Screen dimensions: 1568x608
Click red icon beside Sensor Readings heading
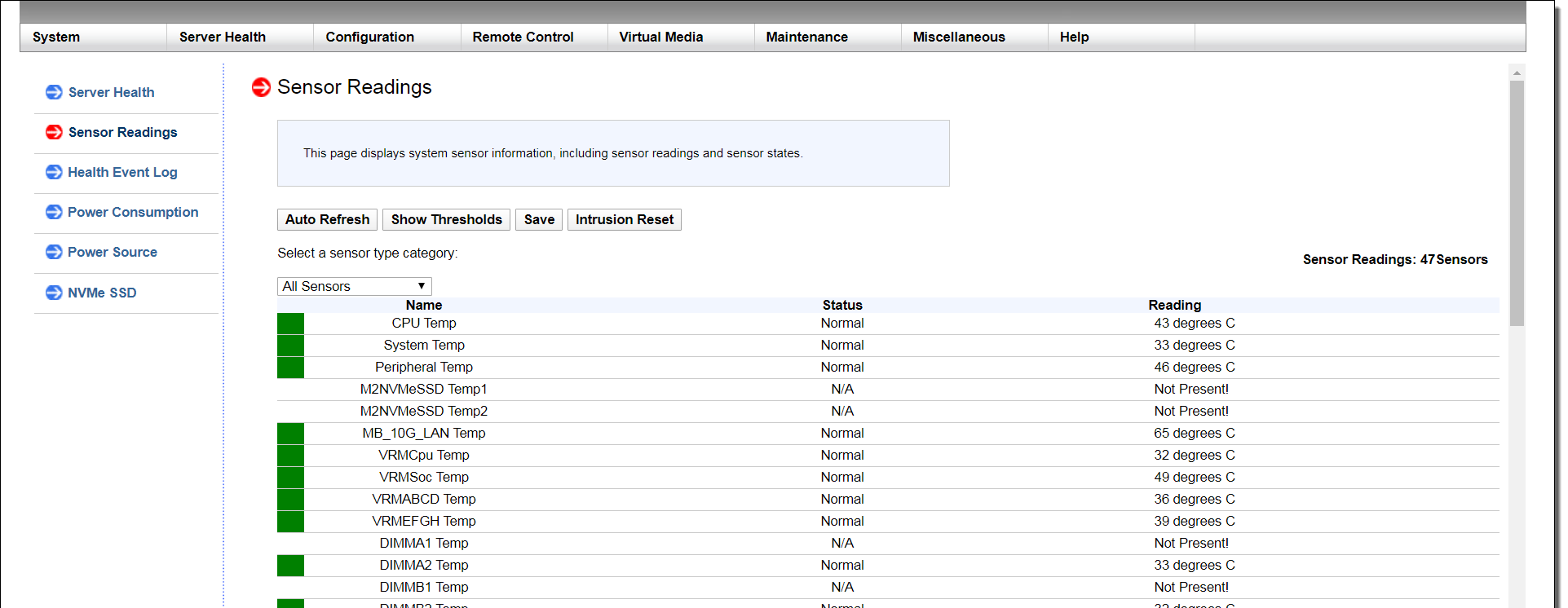[x=261, y=87]
